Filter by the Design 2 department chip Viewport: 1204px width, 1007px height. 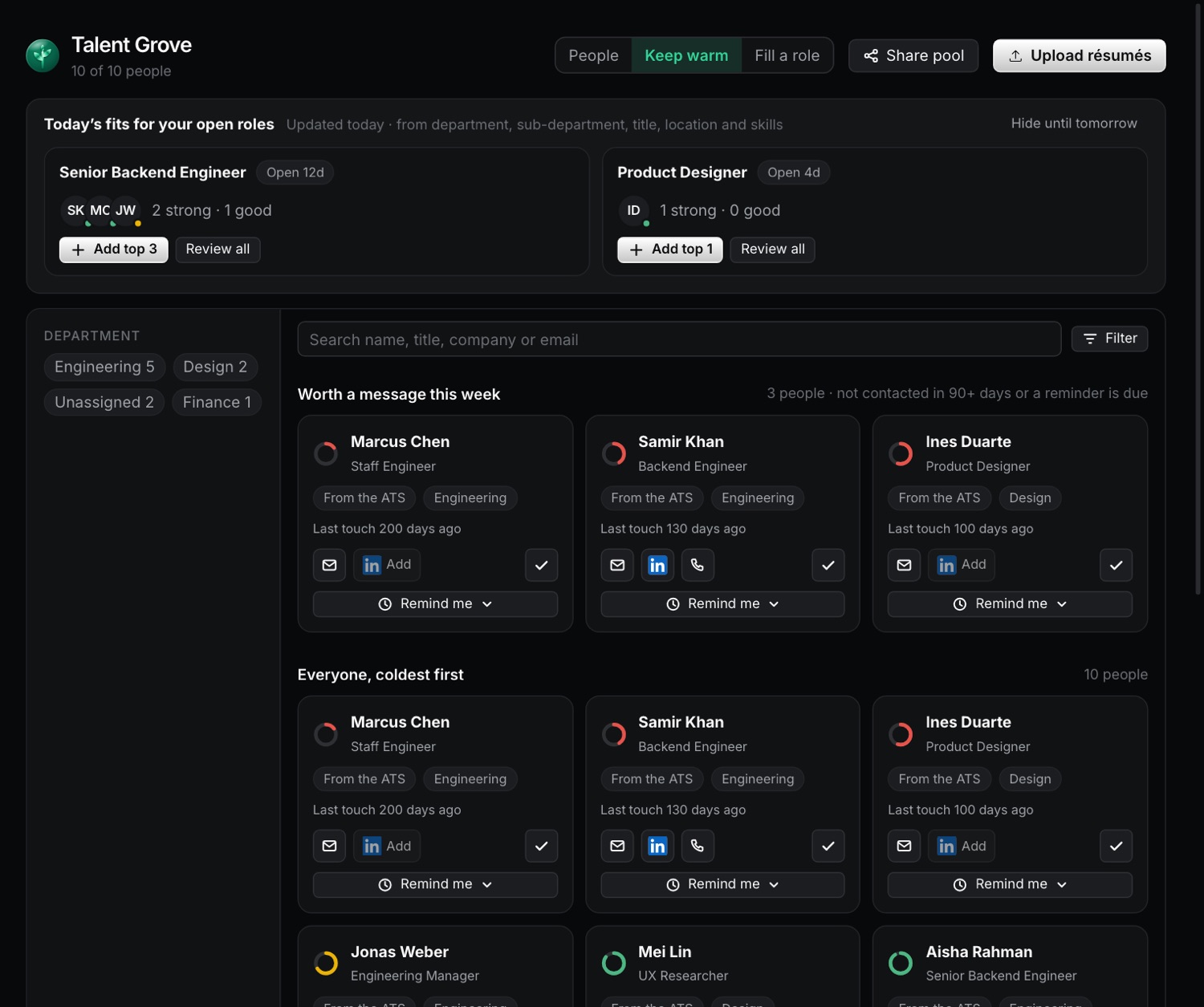click(215, 367)
